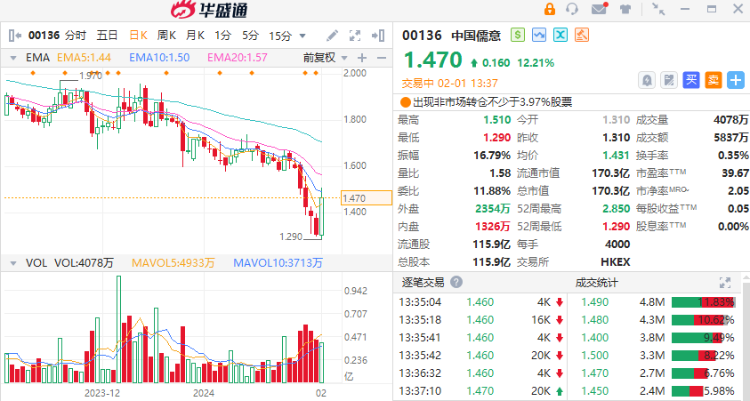
Task: Open the mail messages icon
Action: (599, 9)
